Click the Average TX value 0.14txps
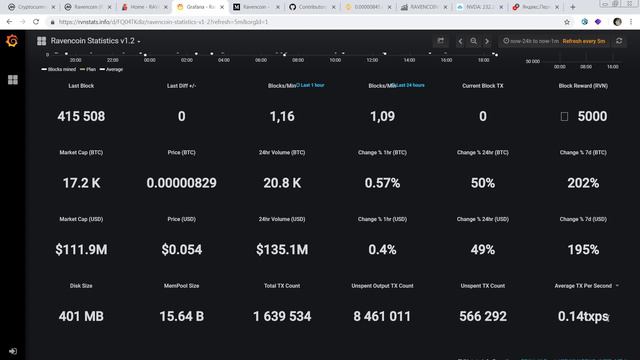The image size is (640, 360). (x=583, y=316)
